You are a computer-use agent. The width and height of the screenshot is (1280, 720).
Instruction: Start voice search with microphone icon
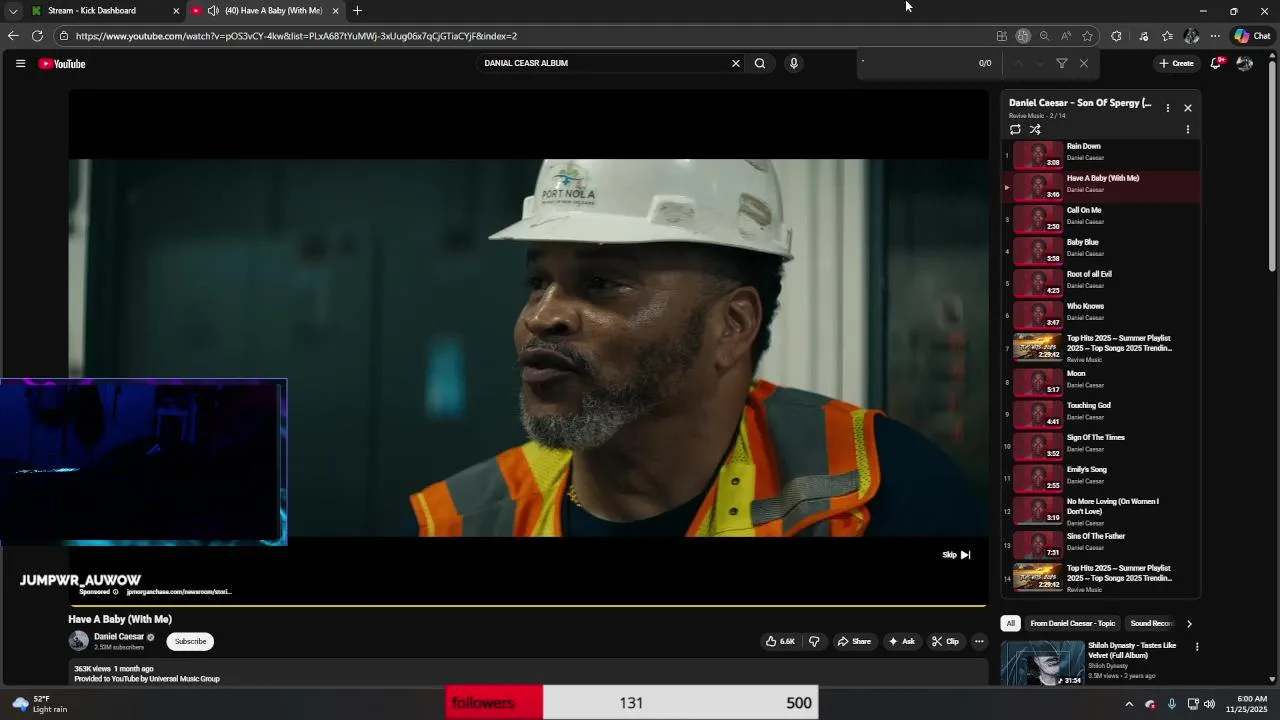coord(794,63)
